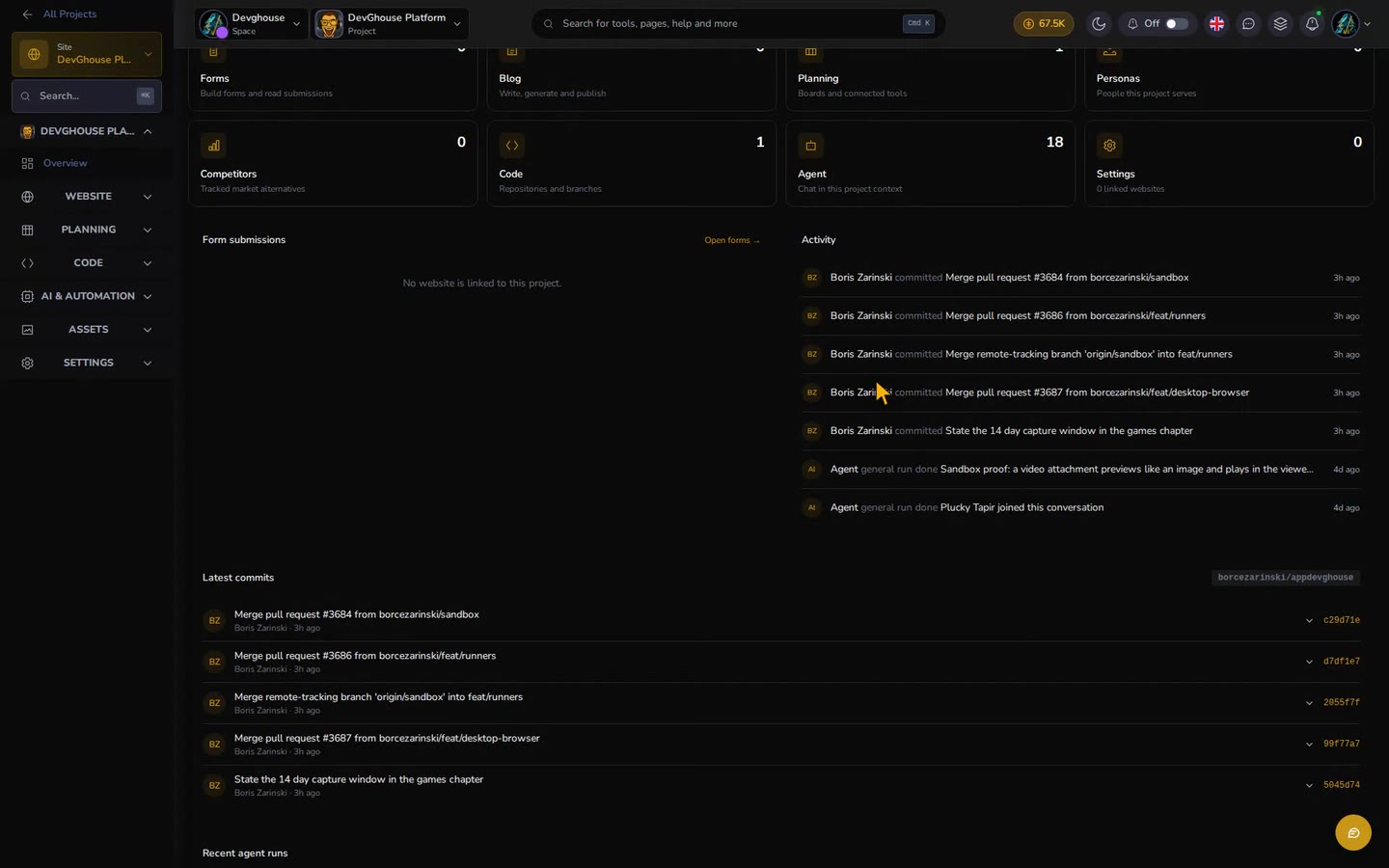Select Overview in the sidebar
This screenshot has height=868, width=1389.
[x=65, y=163]
